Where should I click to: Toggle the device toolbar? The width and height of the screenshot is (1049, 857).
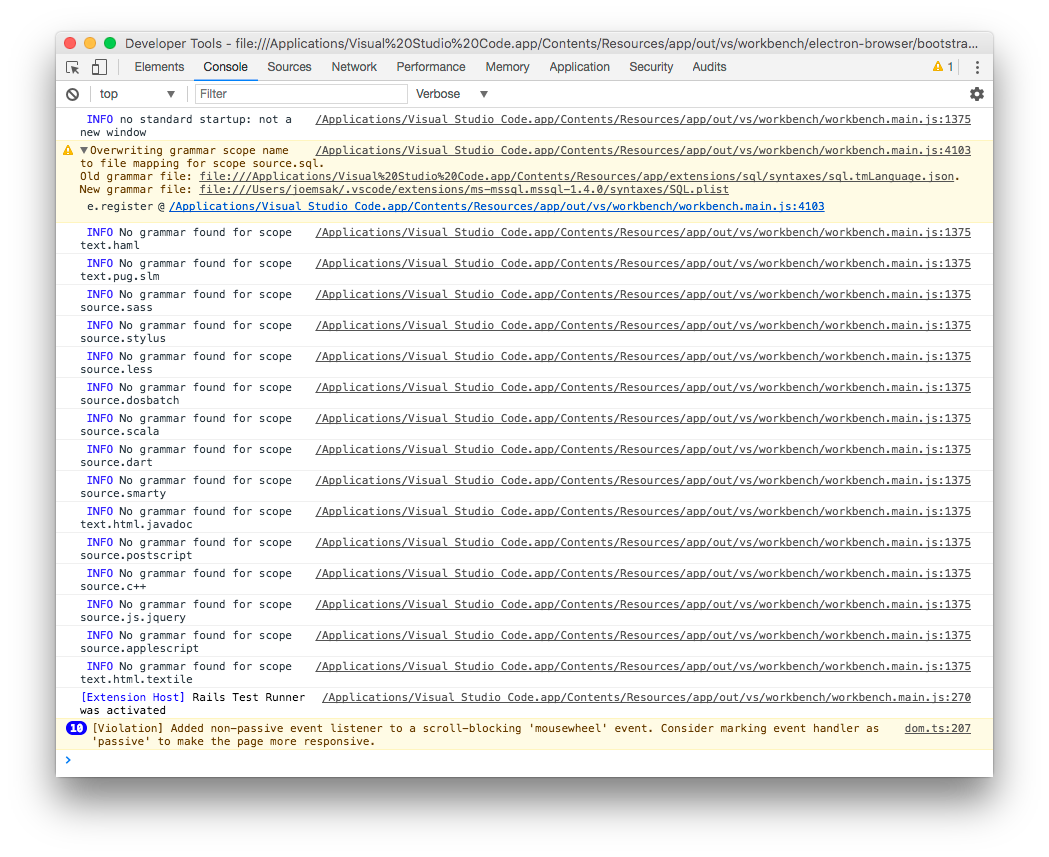coord(97,65)
